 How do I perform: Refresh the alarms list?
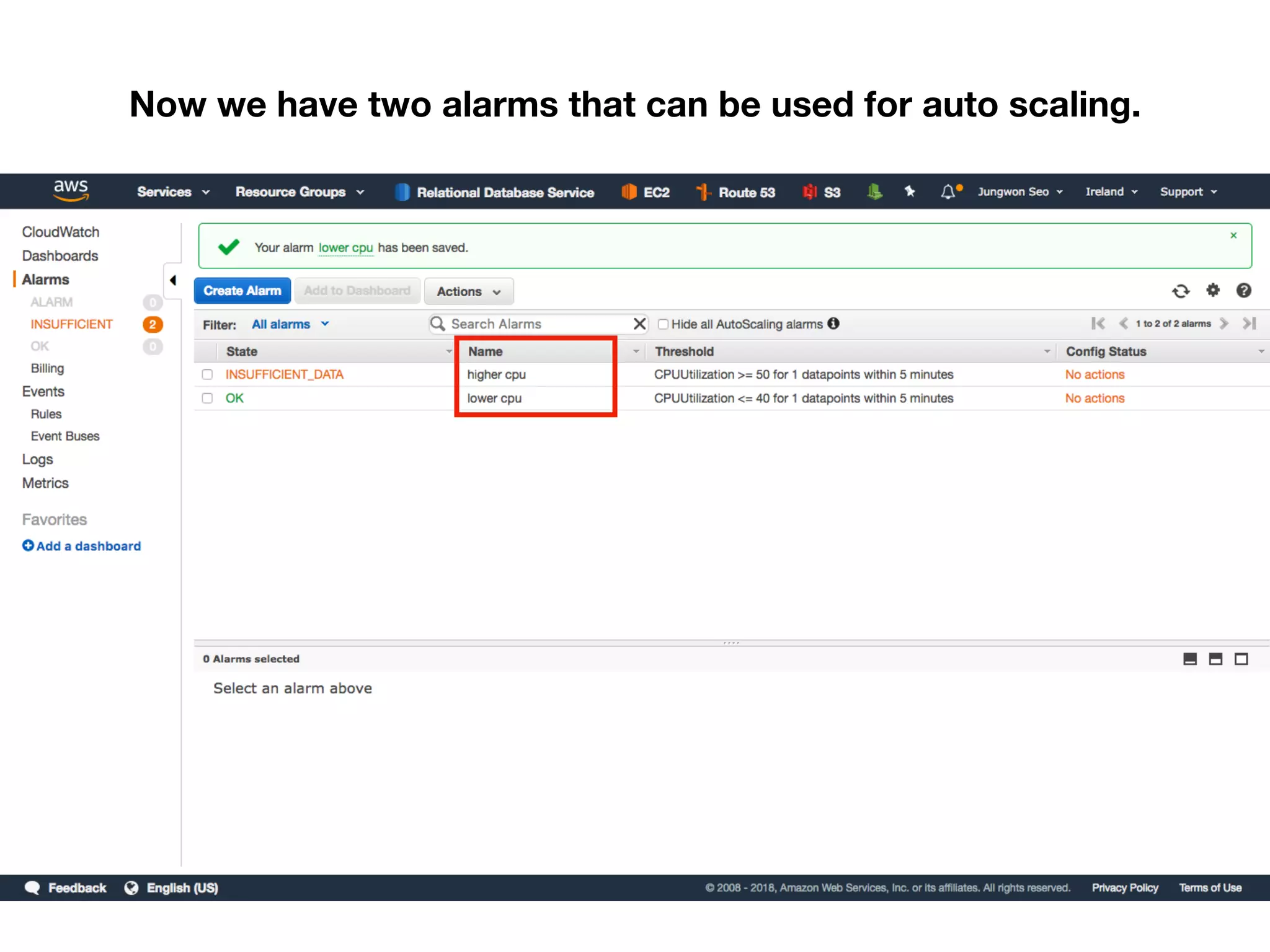click(x=1181, y=291)
